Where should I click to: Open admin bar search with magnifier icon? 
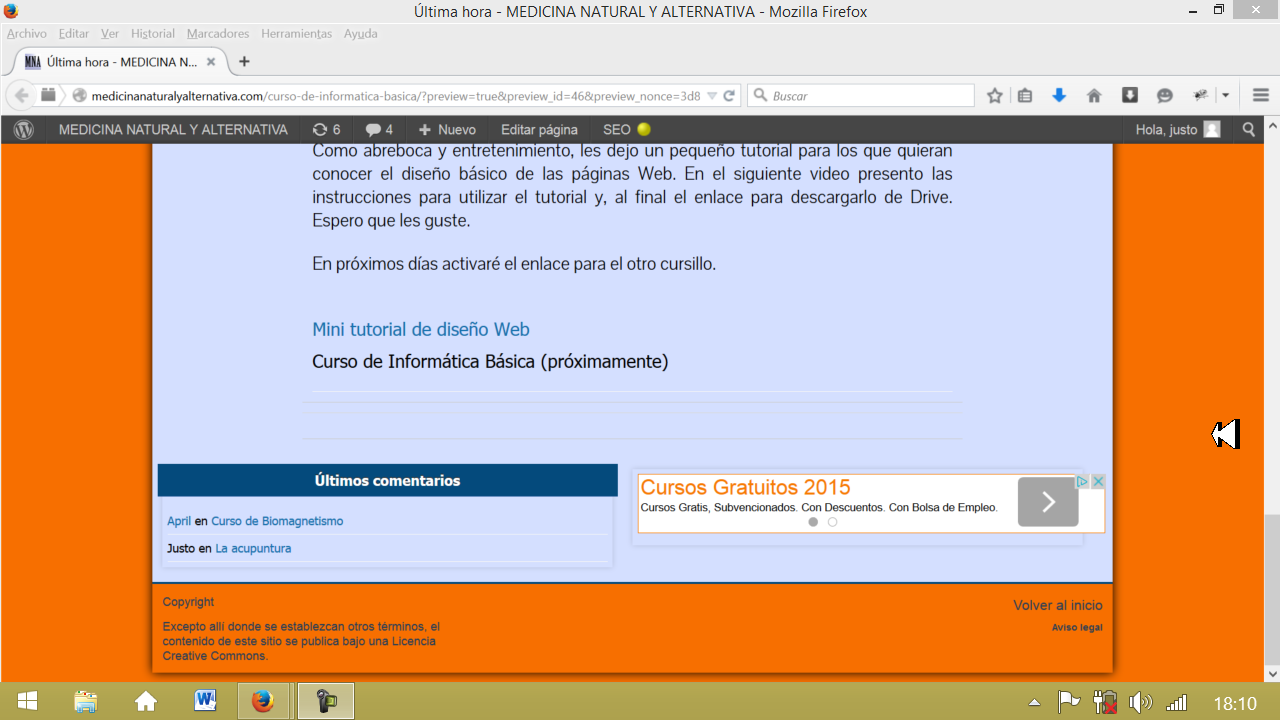tap(1248, 129)
